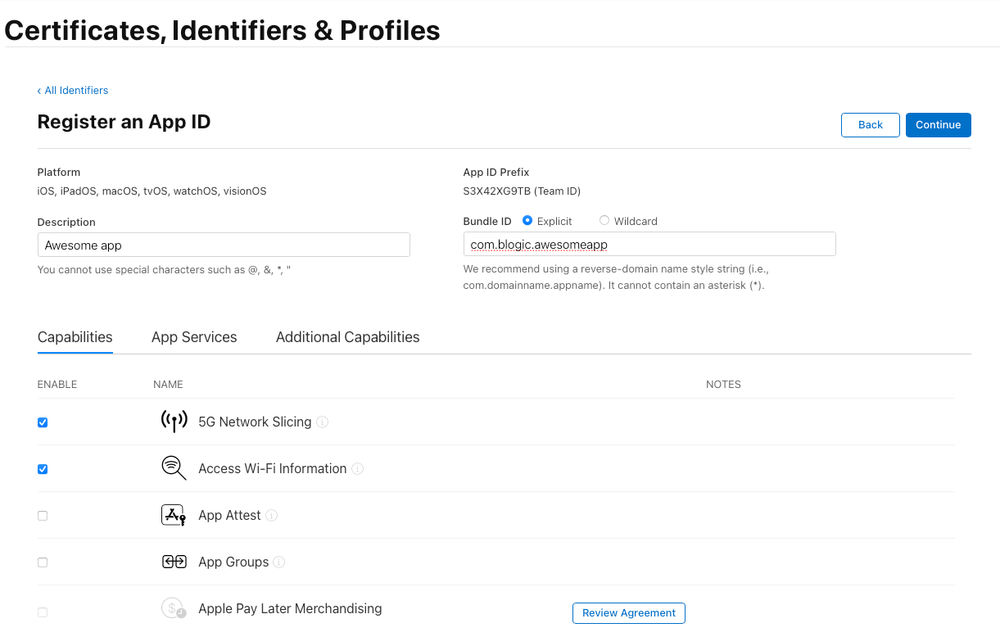Click the Continue button
The width and height of the screenshot is (1000, 631).
tap(938, 124)
